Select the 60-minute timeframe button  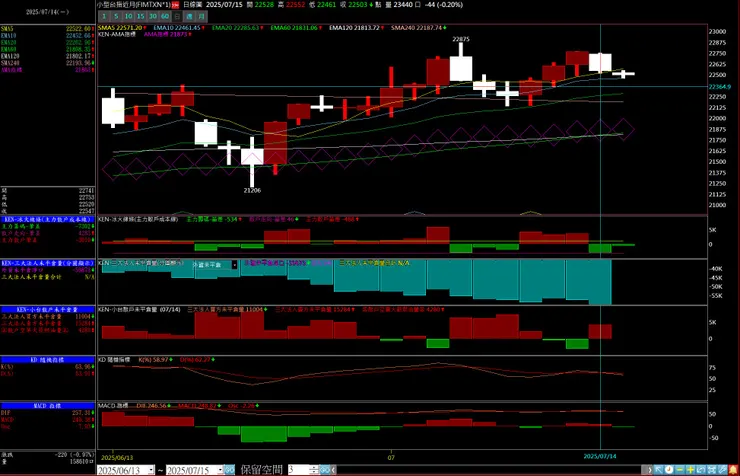[x=165, y=17]
